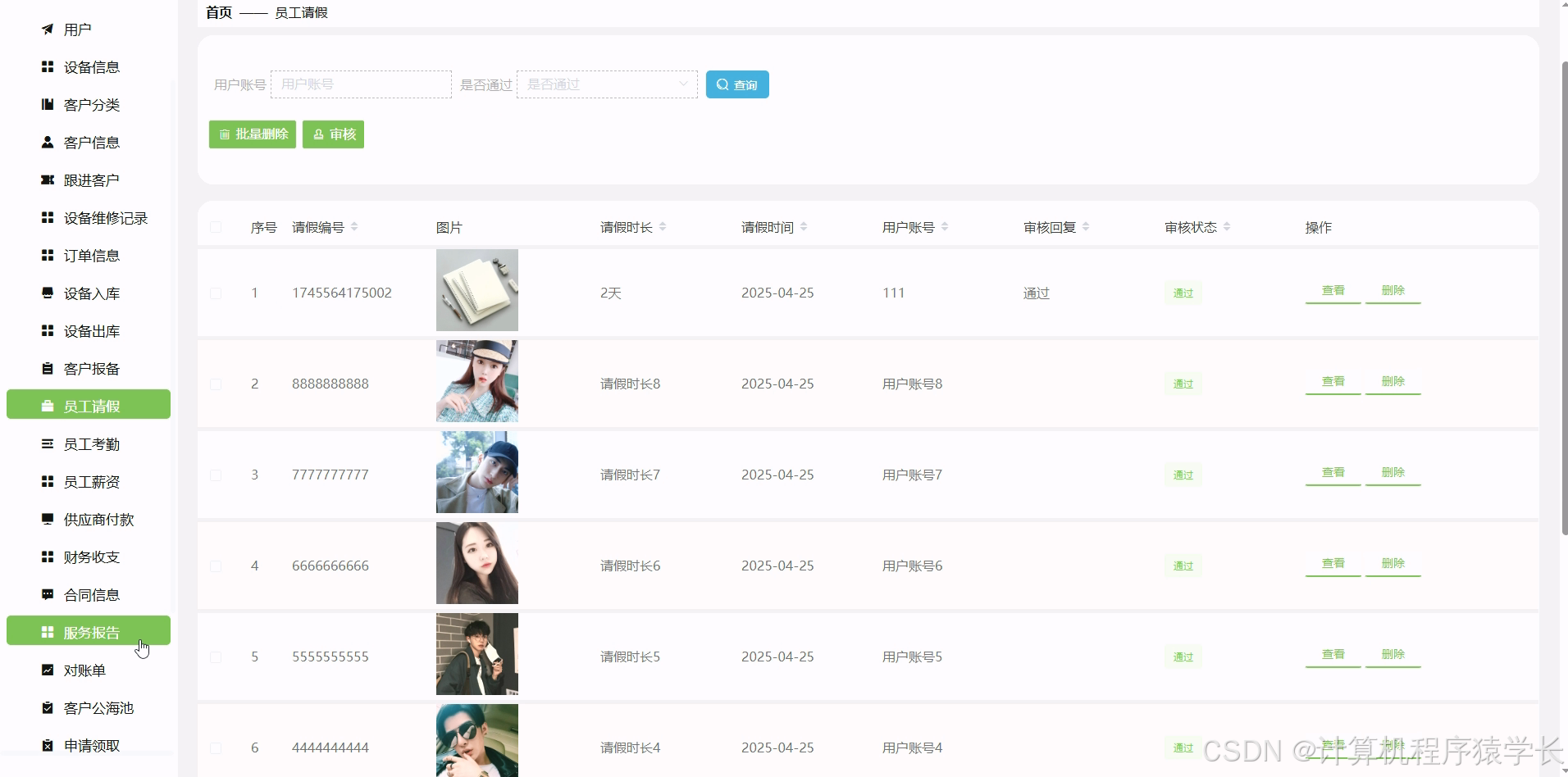
Task: Click the 通过 status tag for 用户账号8
Action: (1183, 384)
